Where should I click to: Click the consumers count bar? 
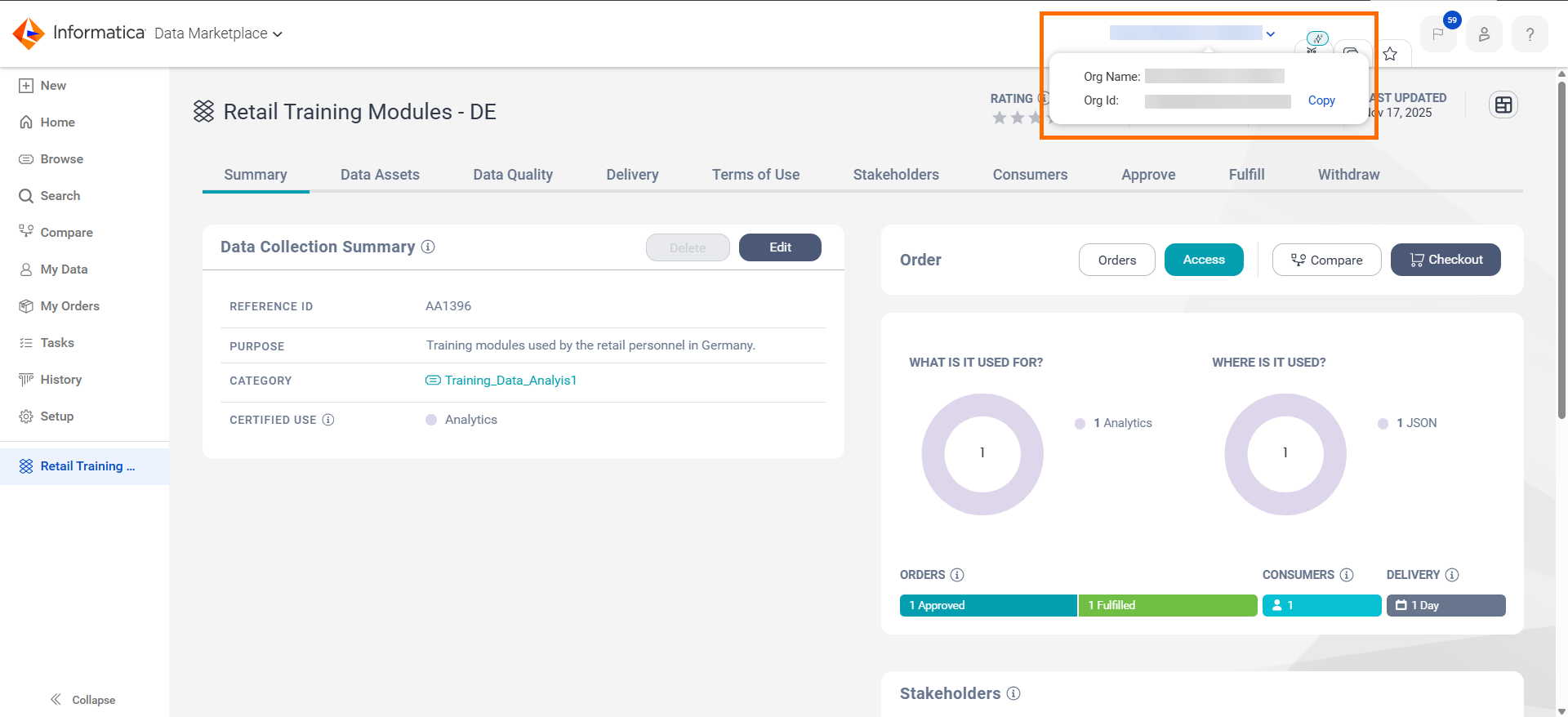1321,605
